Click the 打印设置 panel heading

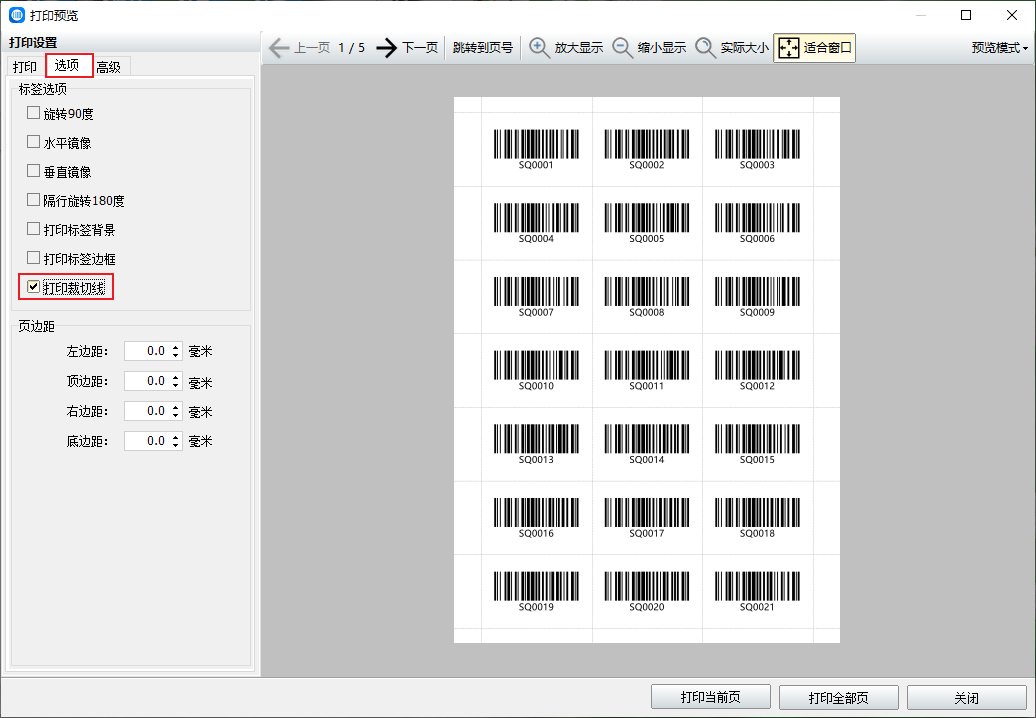point(33,42)
